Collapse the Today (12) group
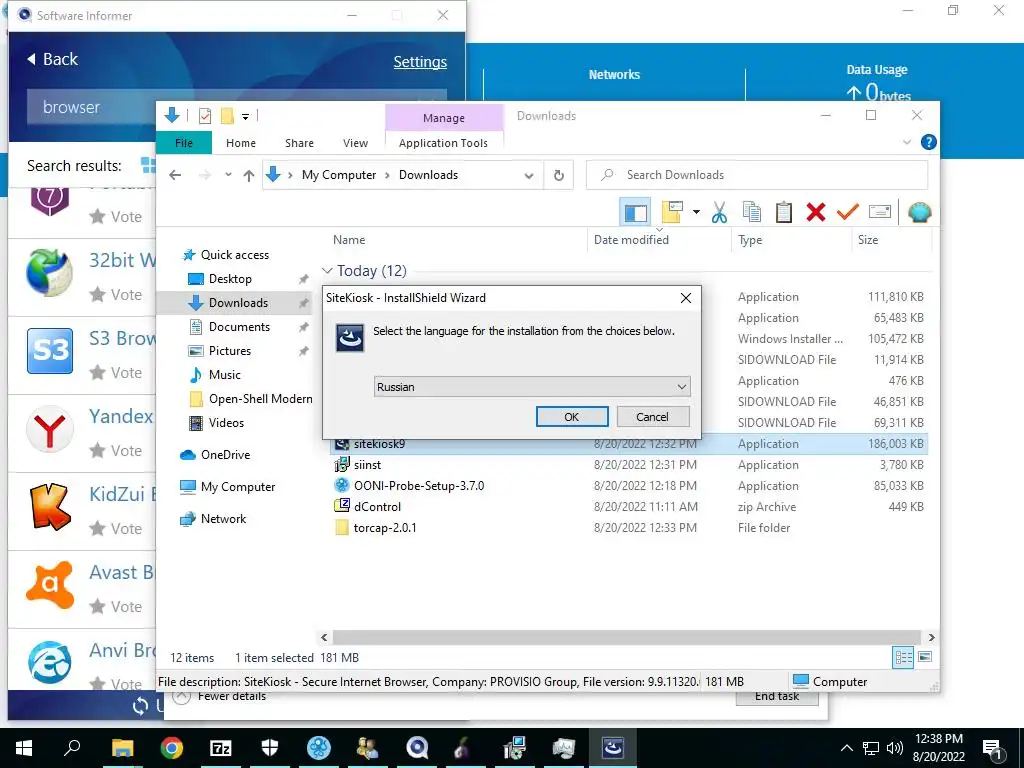Viewport: 1024px width, 768px height. point(327,271)
